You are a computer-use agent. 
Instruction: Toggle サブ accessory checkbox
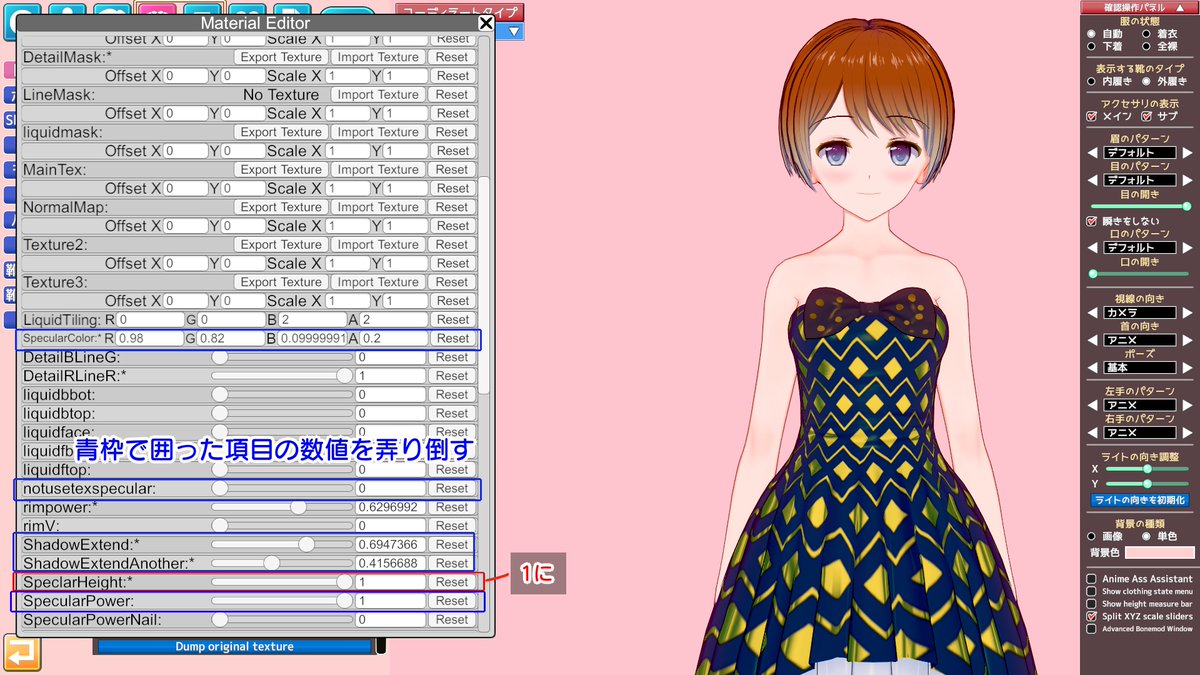click(x=1146, y=116)
